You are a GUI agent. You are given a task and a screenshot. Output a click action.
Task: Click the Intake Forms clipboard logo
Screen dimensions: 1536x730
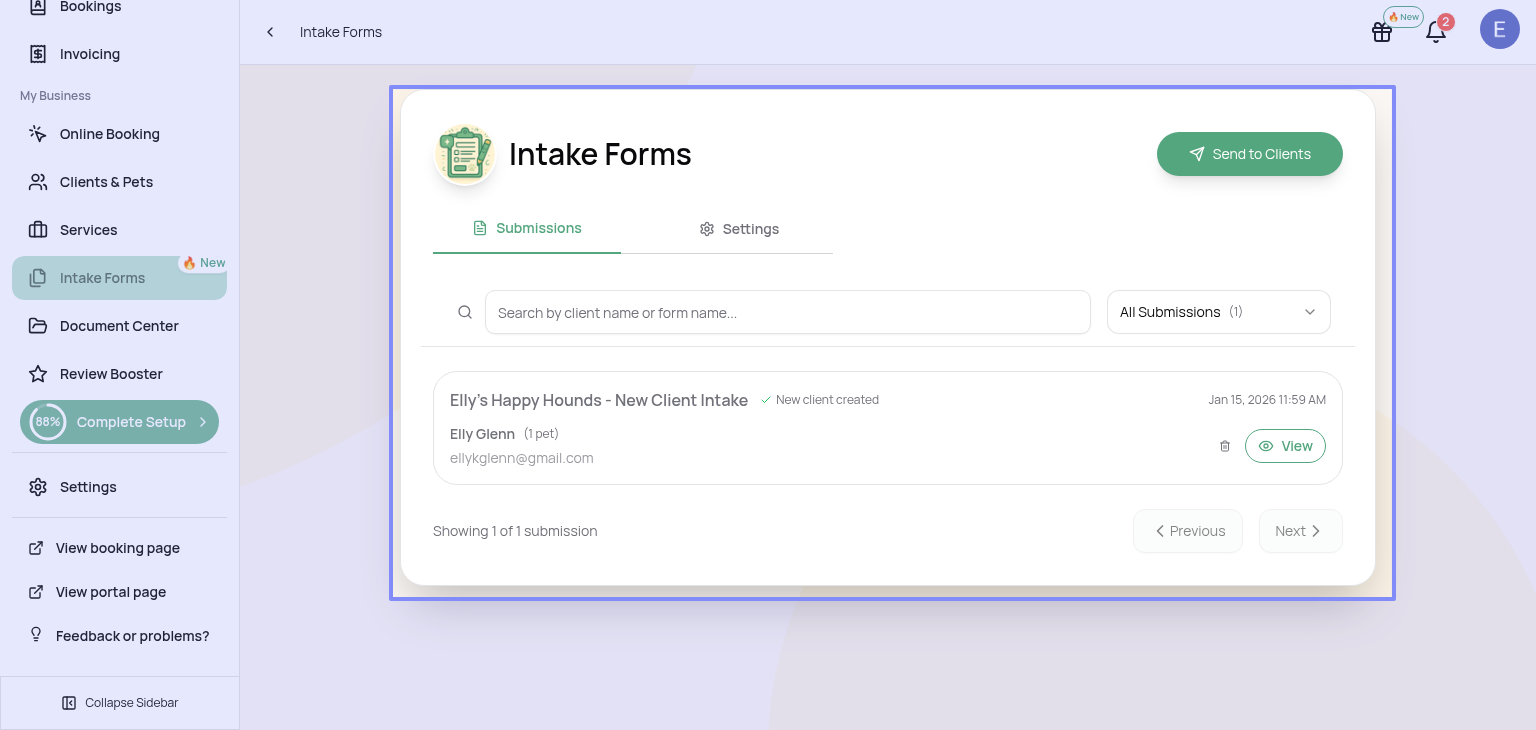click(465, 155)
